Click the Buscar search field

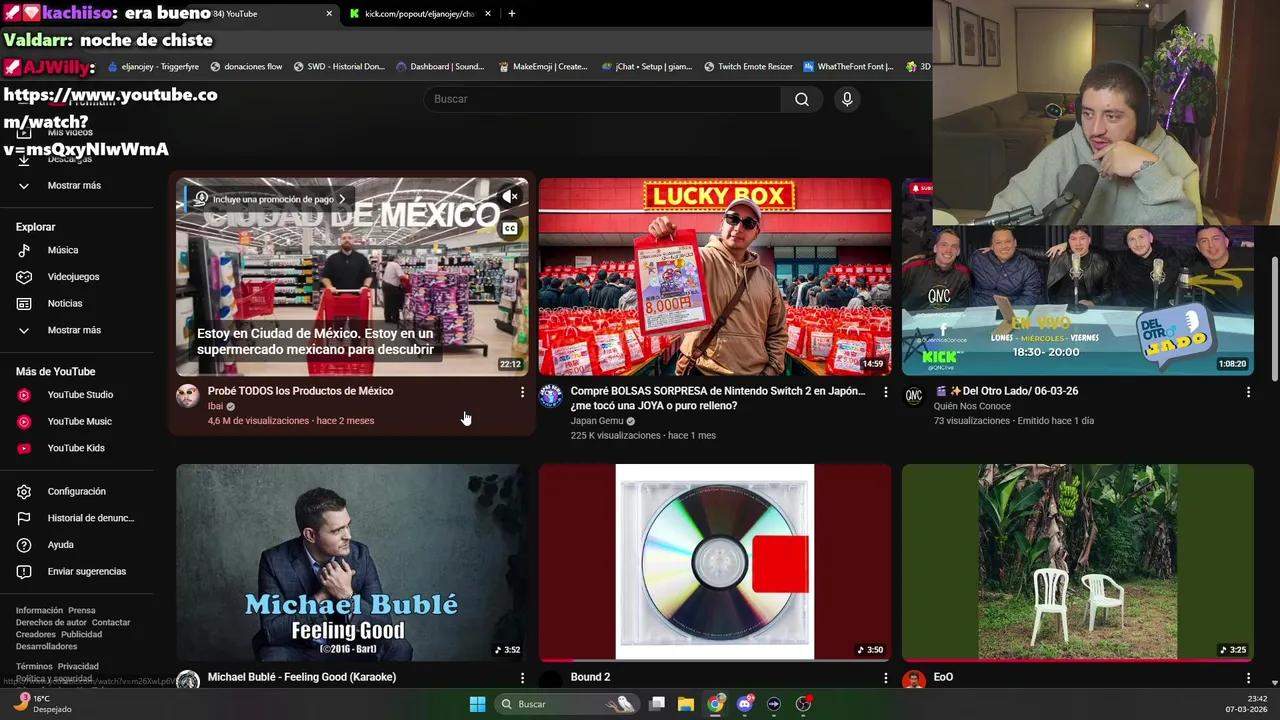pos(603,99)
